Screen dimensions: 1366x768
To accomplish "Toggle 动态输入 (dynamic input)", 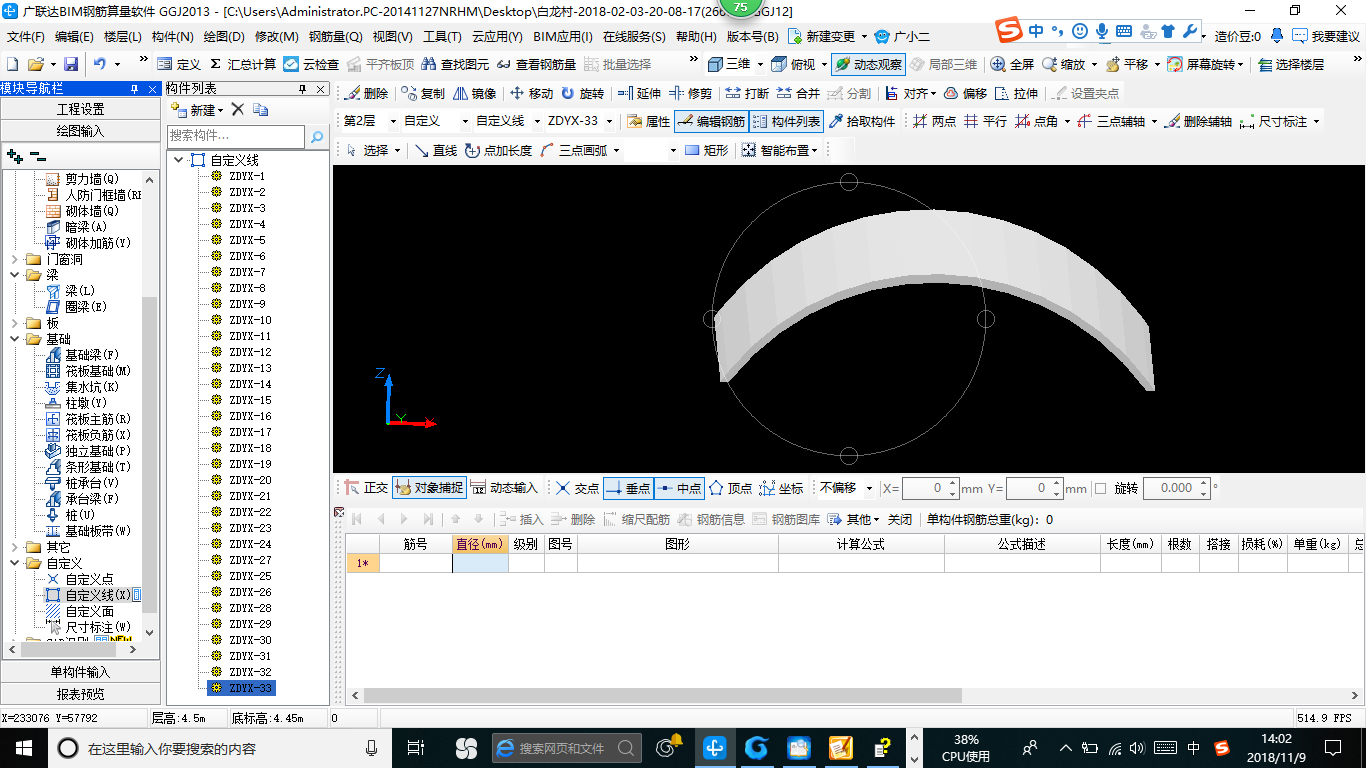I will tap(504, 488).
